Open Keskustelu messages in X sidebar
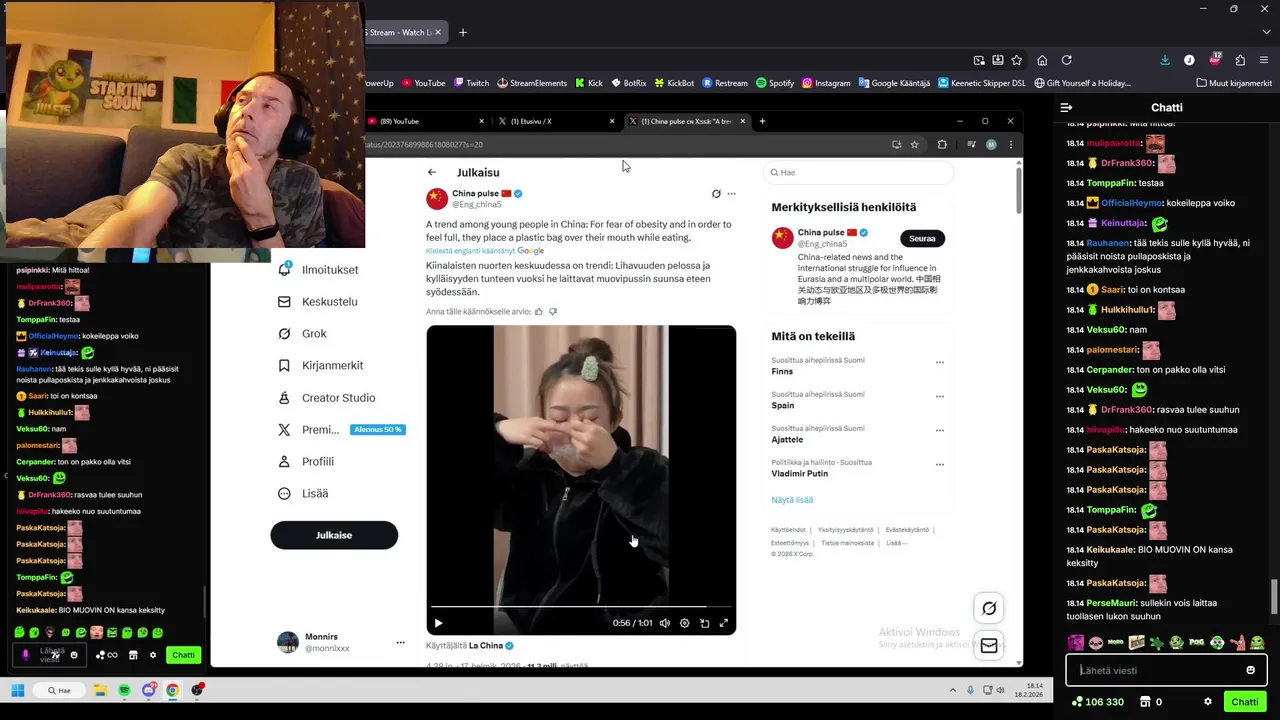1280x720 pixels. pos(317,302)
